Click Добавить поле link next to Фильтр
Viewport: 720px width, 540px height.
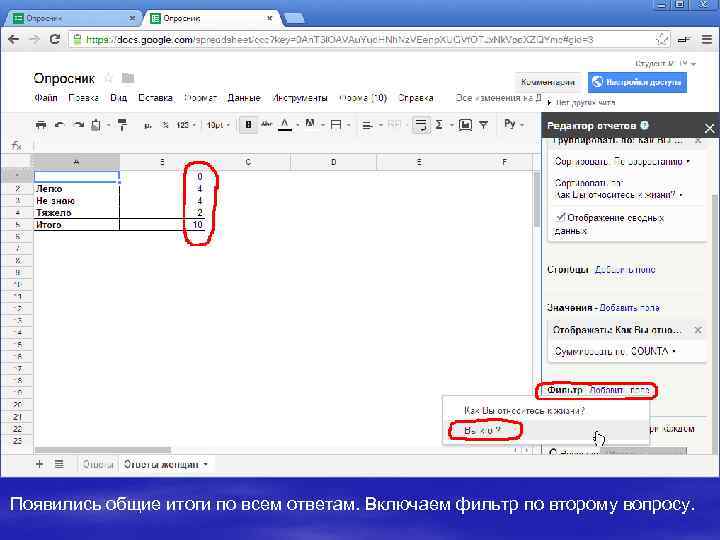click(x=619, y=390)
